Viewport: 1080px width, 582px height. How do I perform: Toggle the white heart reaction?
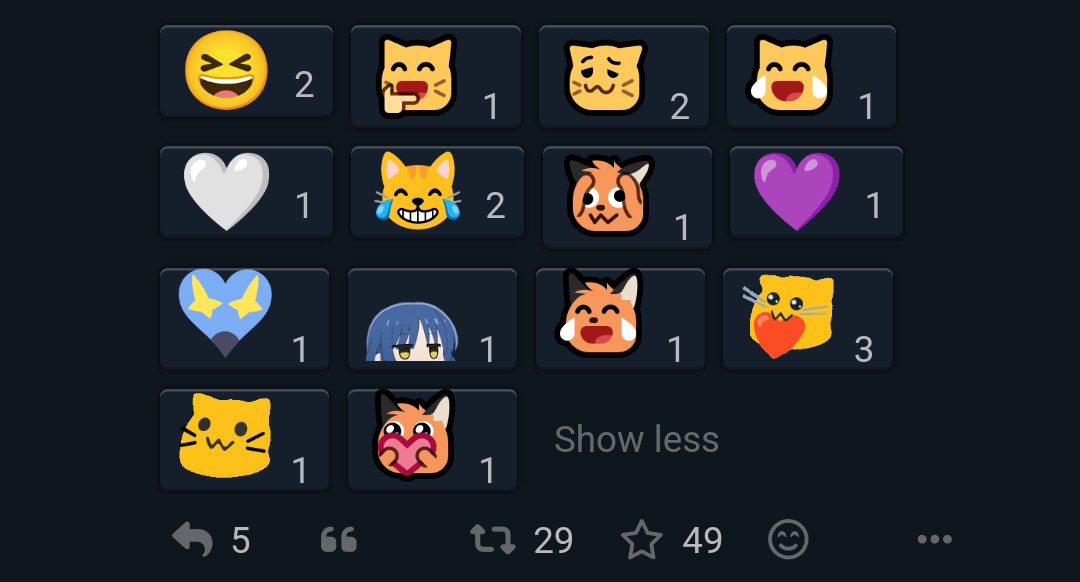pos(246,192)
